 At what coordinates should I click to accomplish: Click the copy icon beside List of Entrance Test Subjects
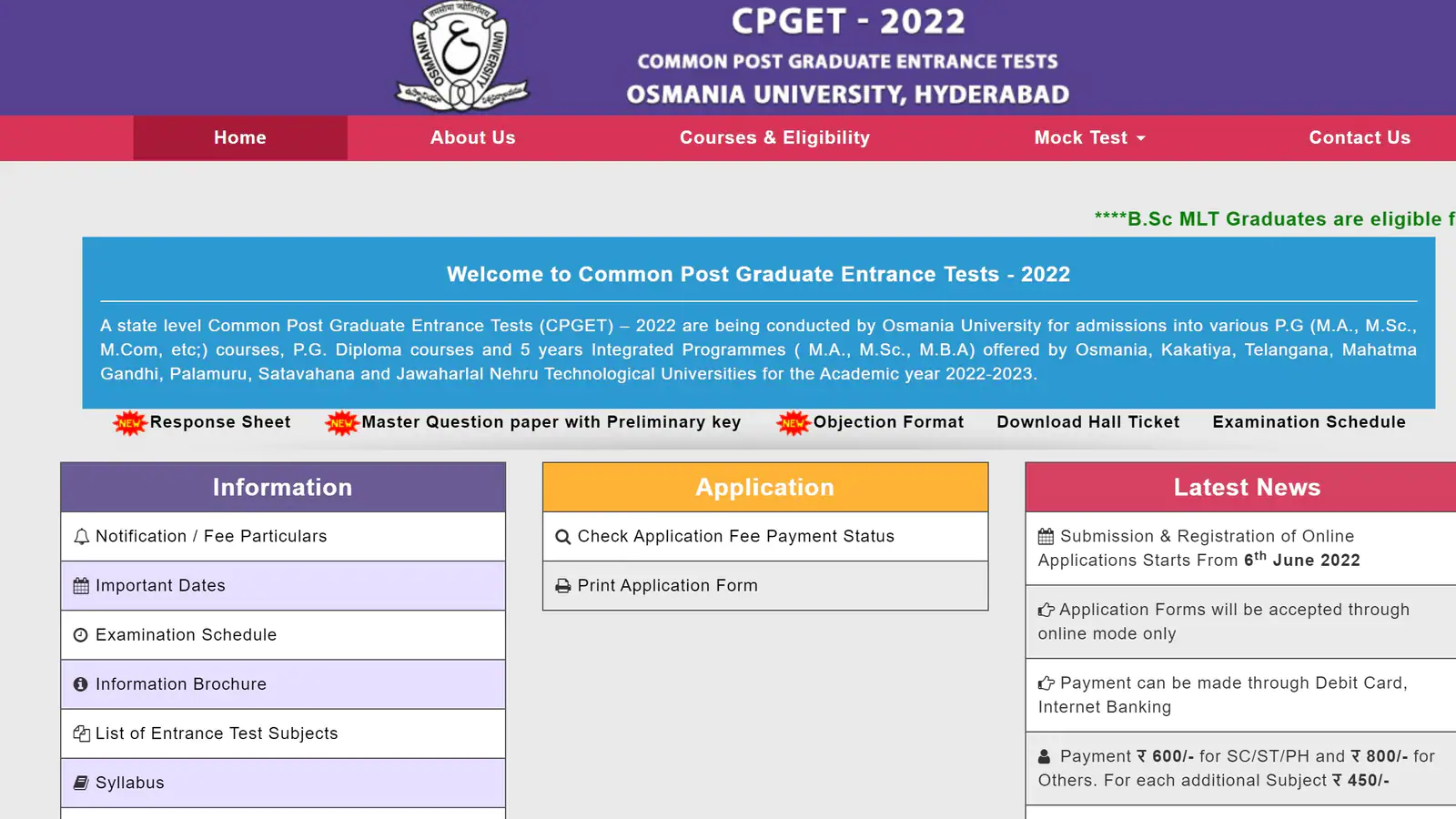81,733
